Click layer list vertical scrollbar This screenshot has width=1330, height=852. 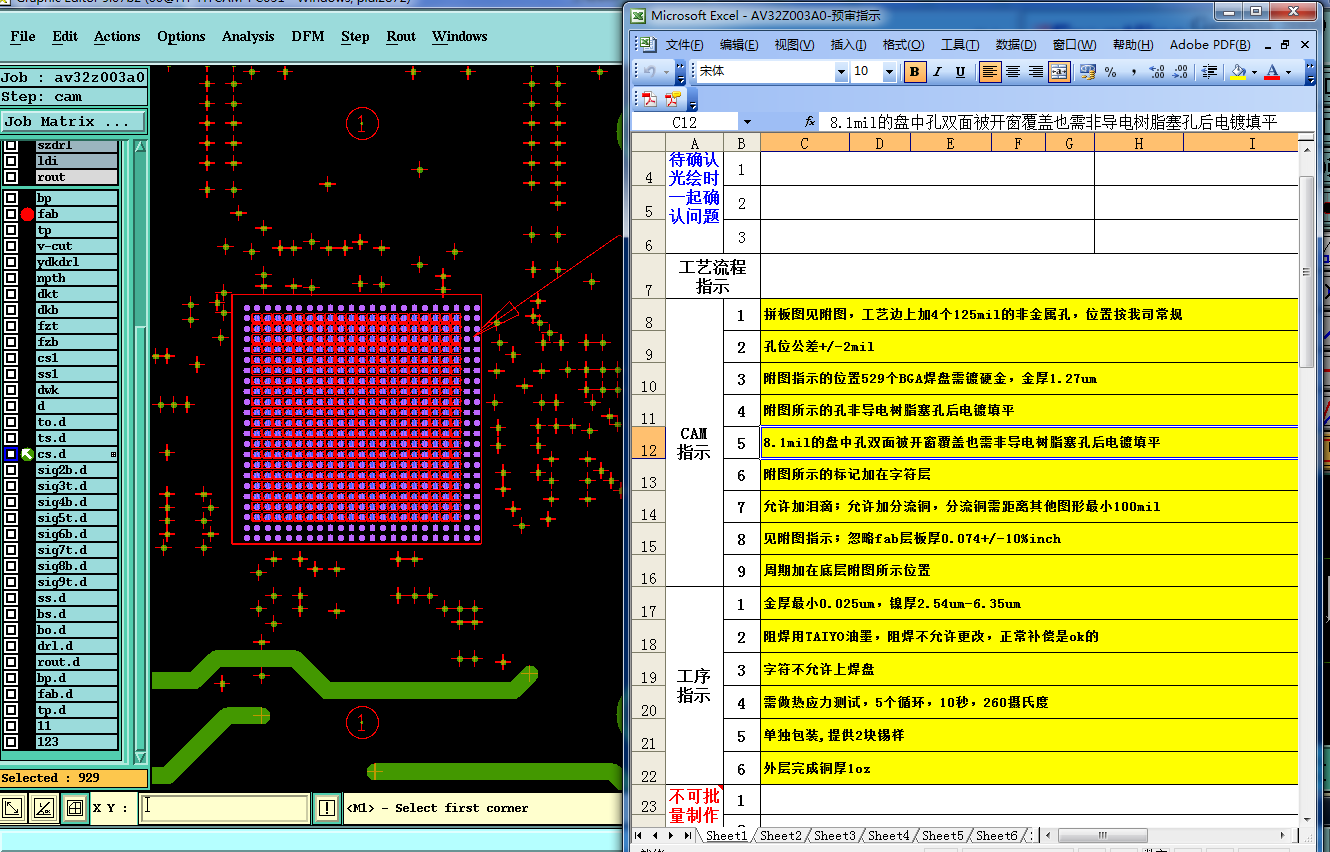pos(140,450)
